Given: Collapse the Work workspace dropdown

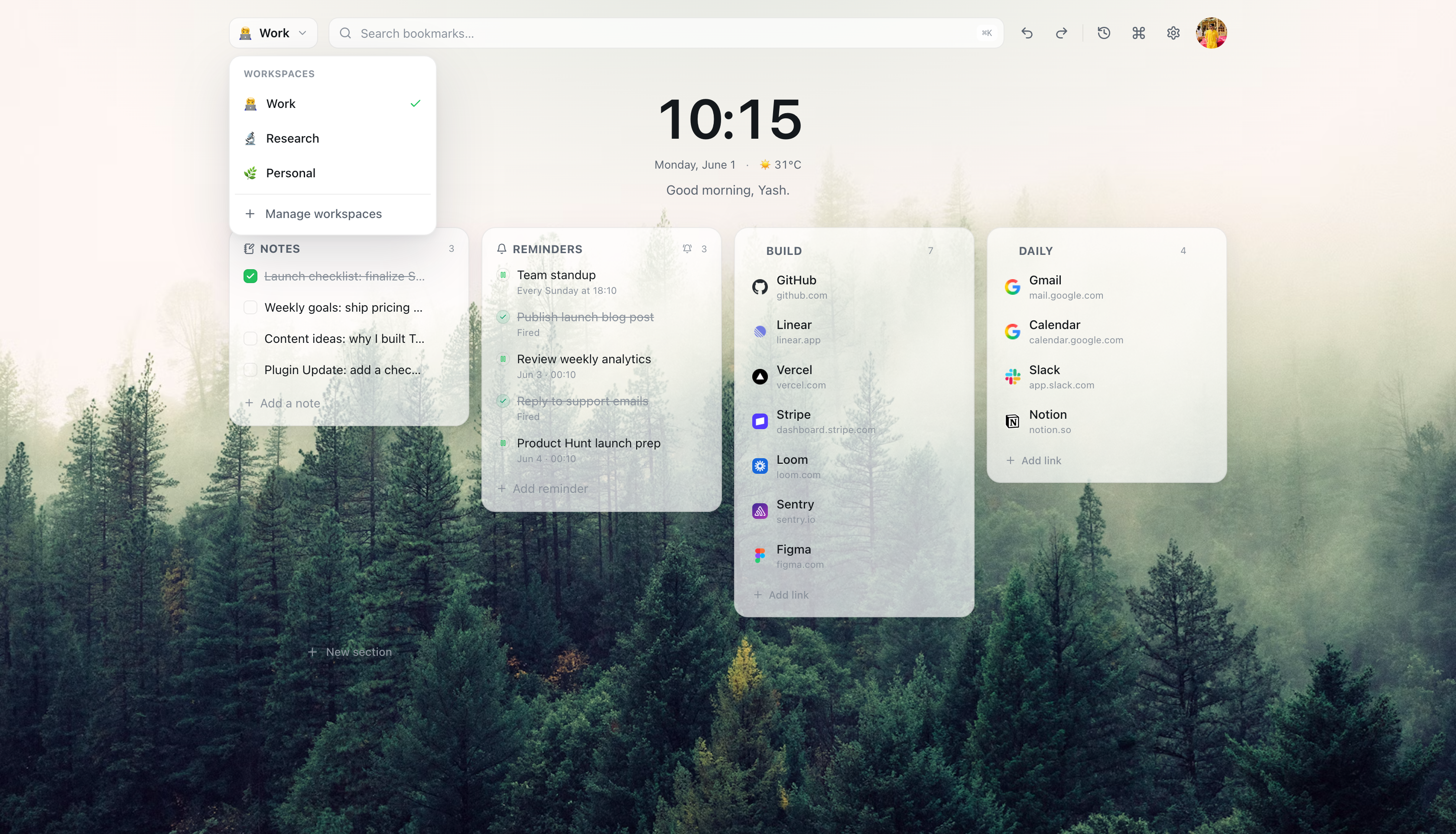Looking at the screenshot, I should (x=273, y=33).
